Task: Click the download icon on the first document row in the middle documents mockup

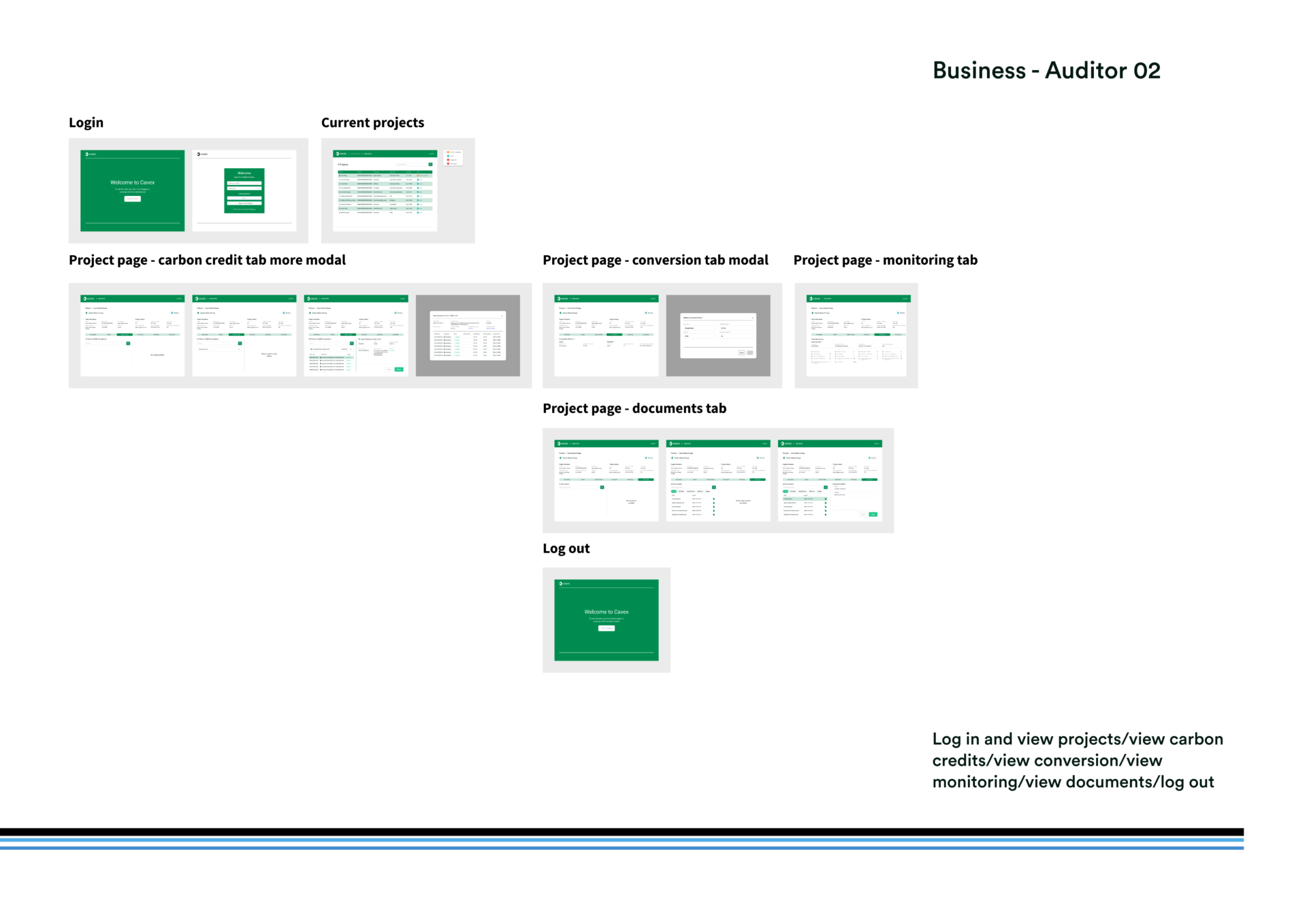Action: 713,499
